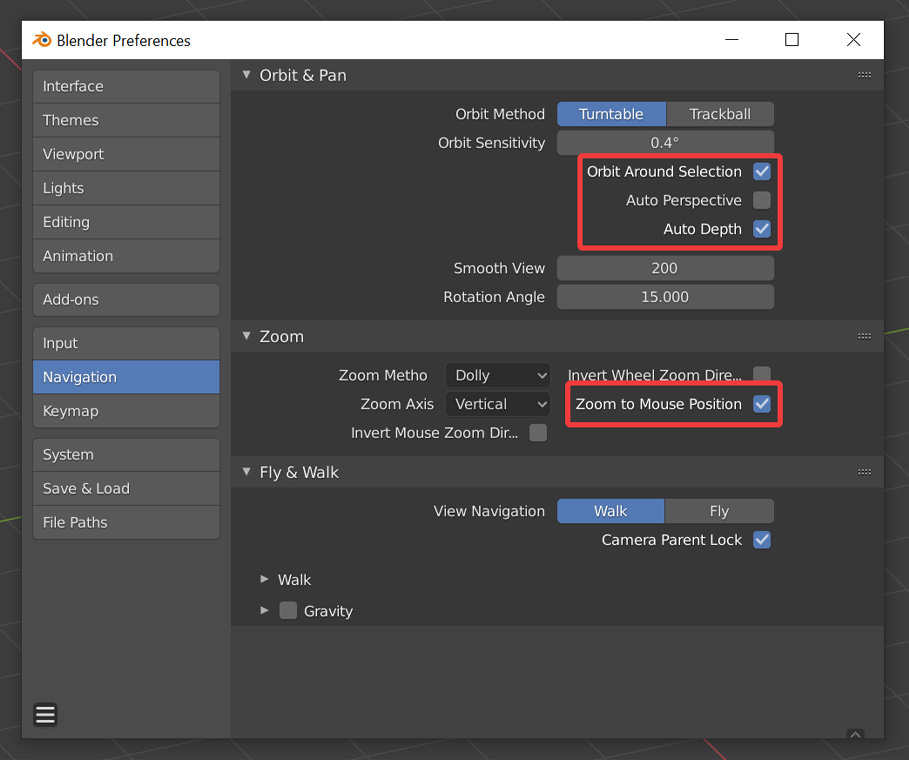This screenshot has width=909, height=760.
Task: Click the Orbit & Pan section grip icon
Action: click(x=864, y=74)
